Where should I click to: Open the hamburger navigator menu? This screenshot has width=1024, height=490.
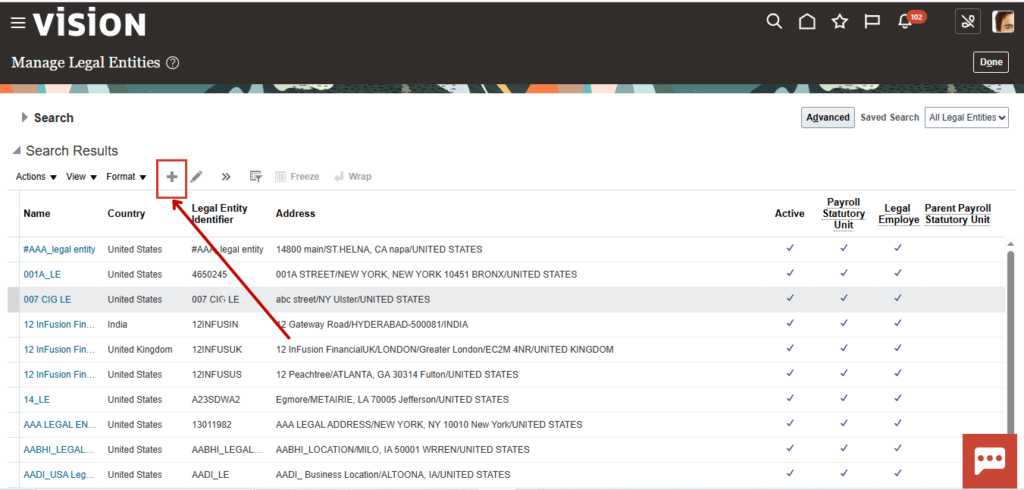18,24
